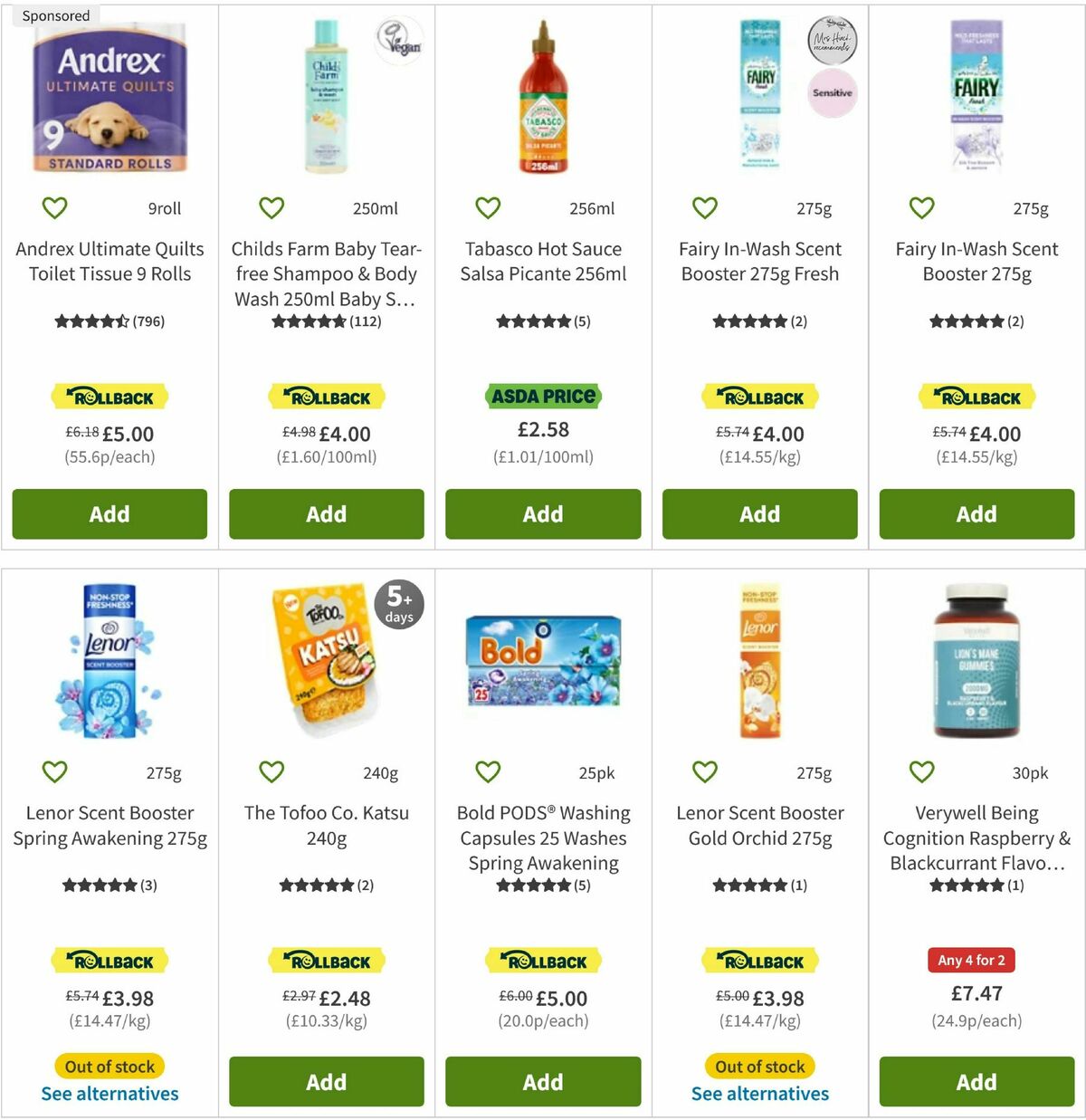Favourite the Childs Farm Baby Shampoo
Screen dimensions: 1086x1120
coord(271,207)
